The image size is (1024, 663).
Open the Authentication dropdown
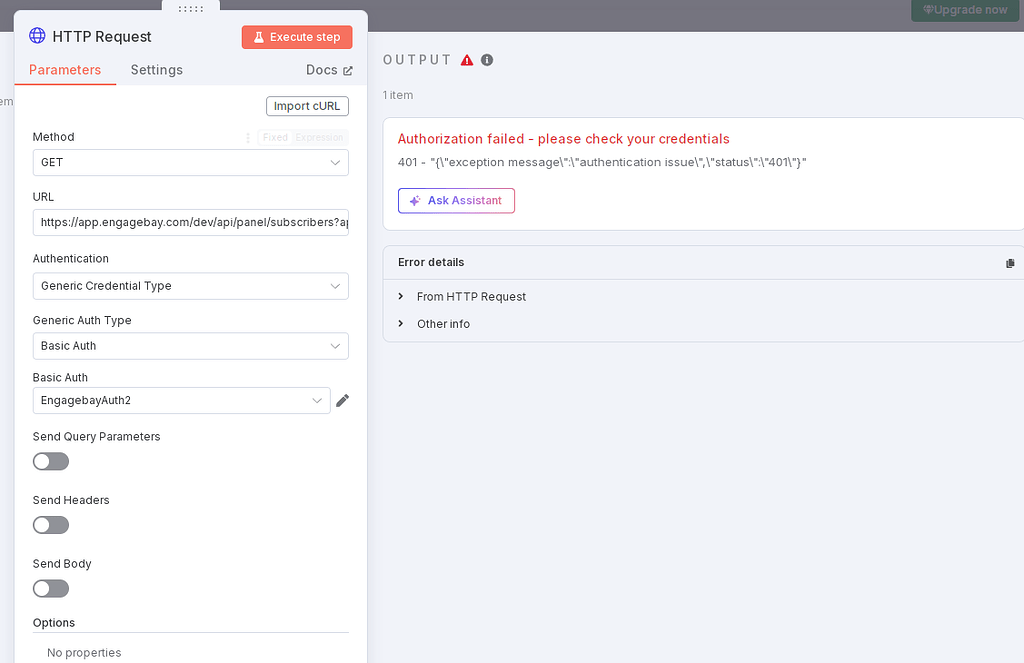[x=190, y=286]
